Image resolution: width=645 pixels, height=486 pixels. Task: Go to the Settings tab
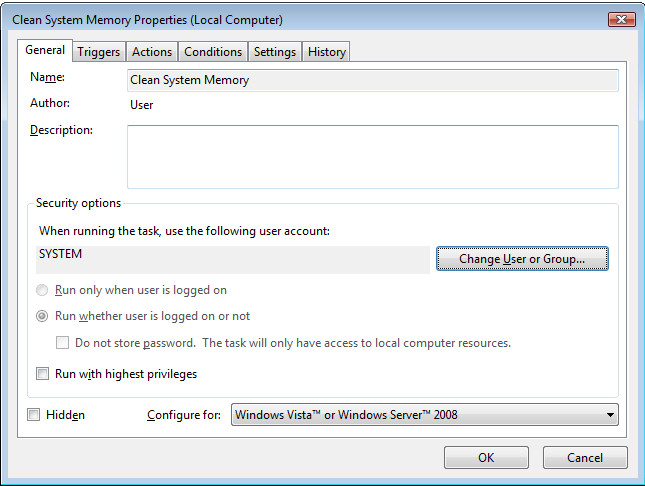[x=275, y=52]
